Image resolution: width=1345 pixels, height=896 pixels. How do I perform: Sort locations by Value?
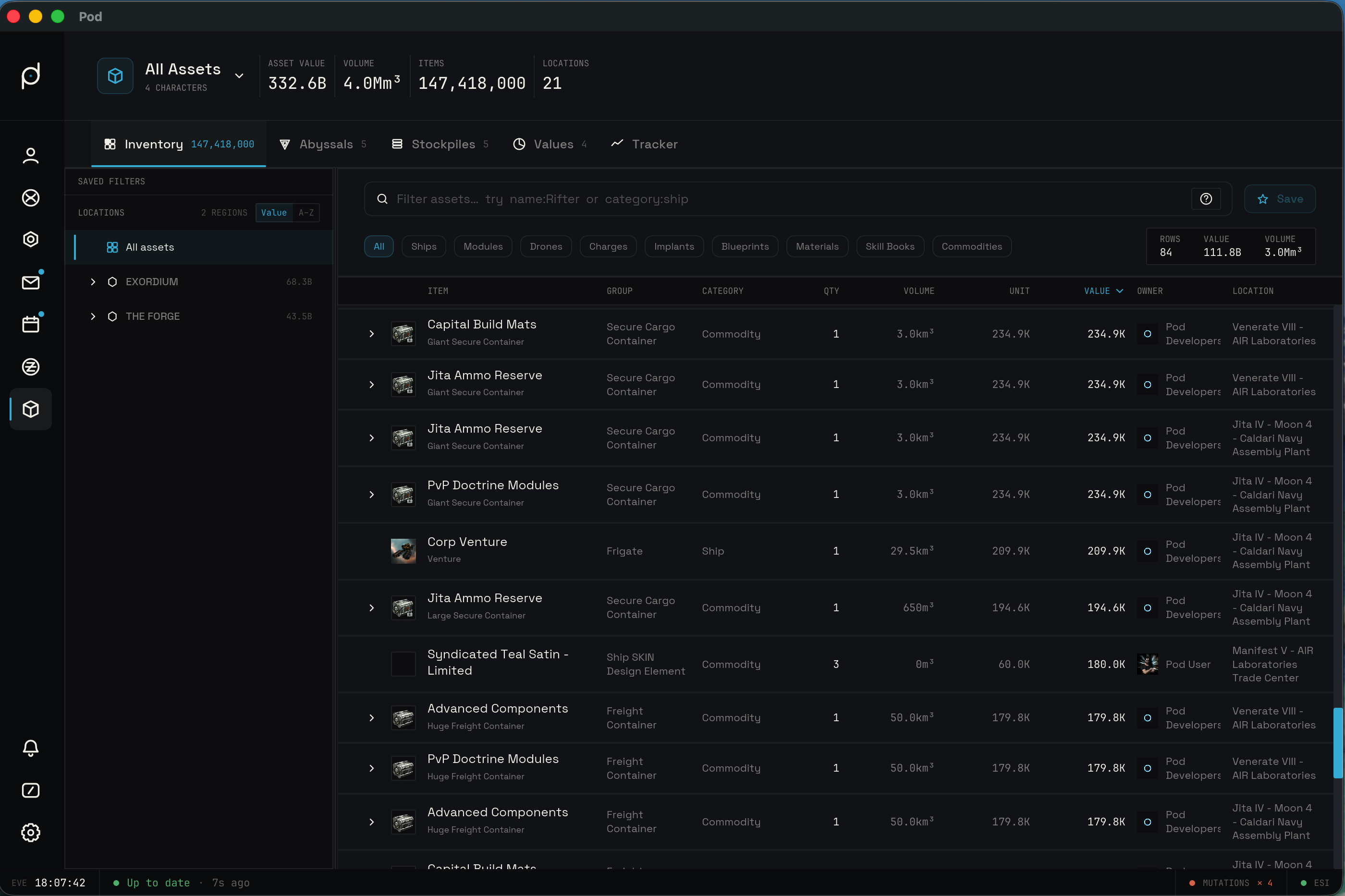click(274, 213)
